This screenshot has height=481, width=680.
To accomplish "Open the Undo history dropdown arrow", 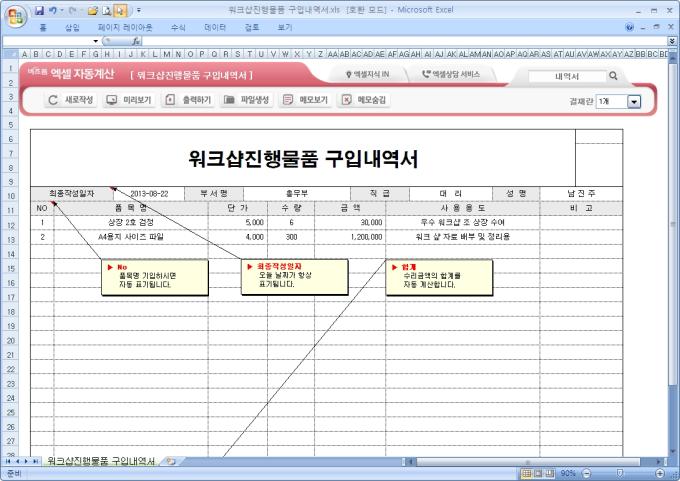I will pyautogui.click(x=62, y=10).
